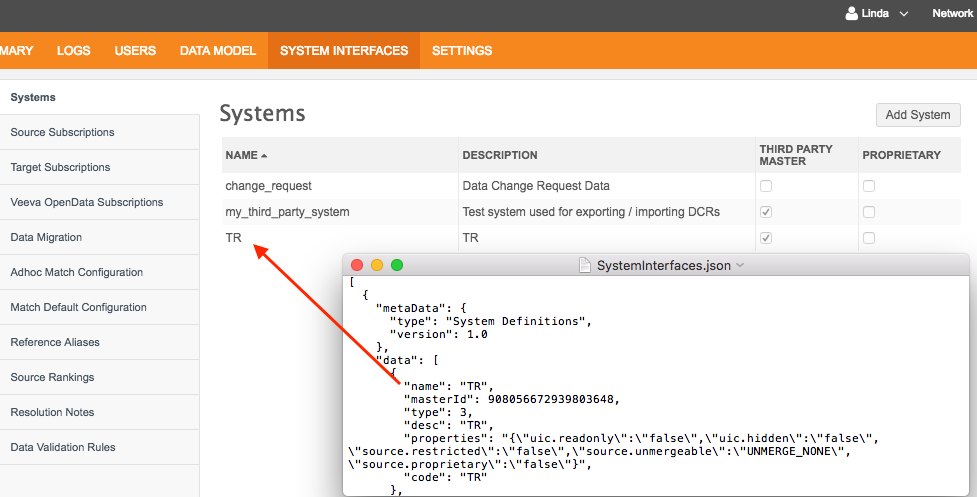Enable Proprietary for change_request row

(869, 186)
